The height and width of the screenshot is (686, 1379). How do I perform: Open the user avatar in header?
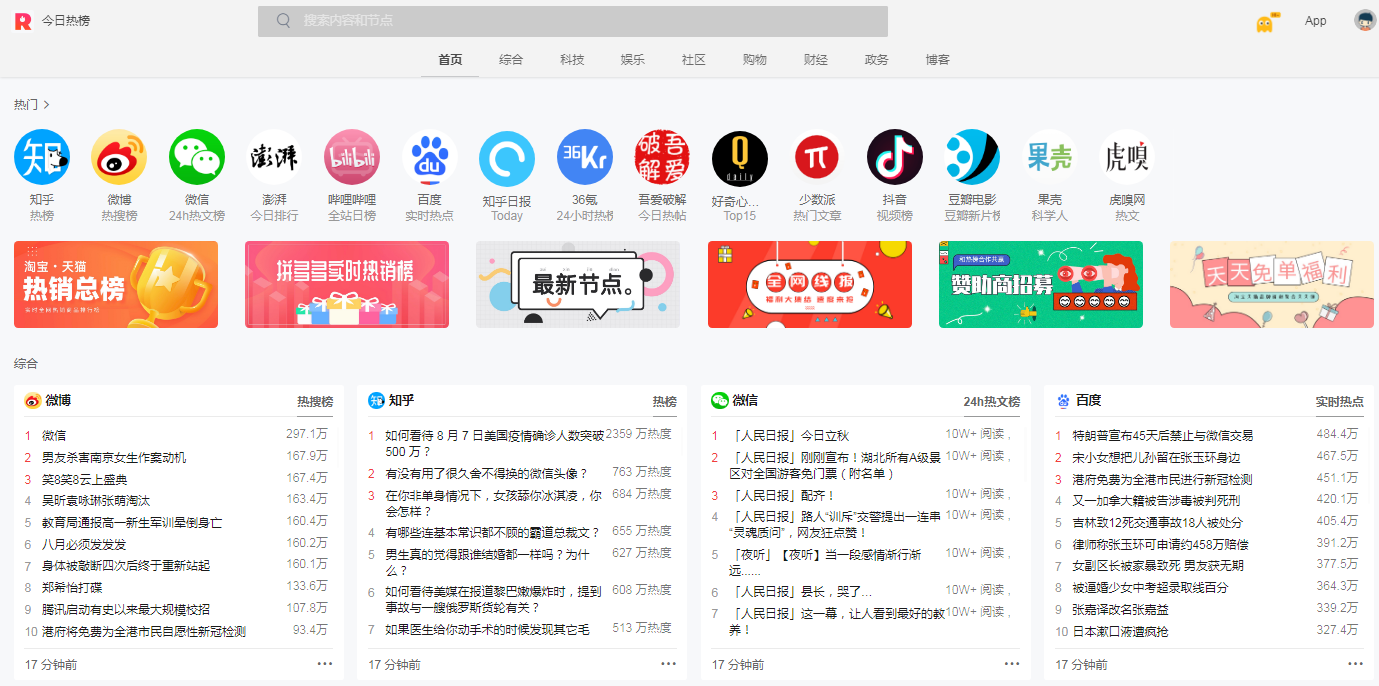pyautogui.click(x=1365, y=20)
